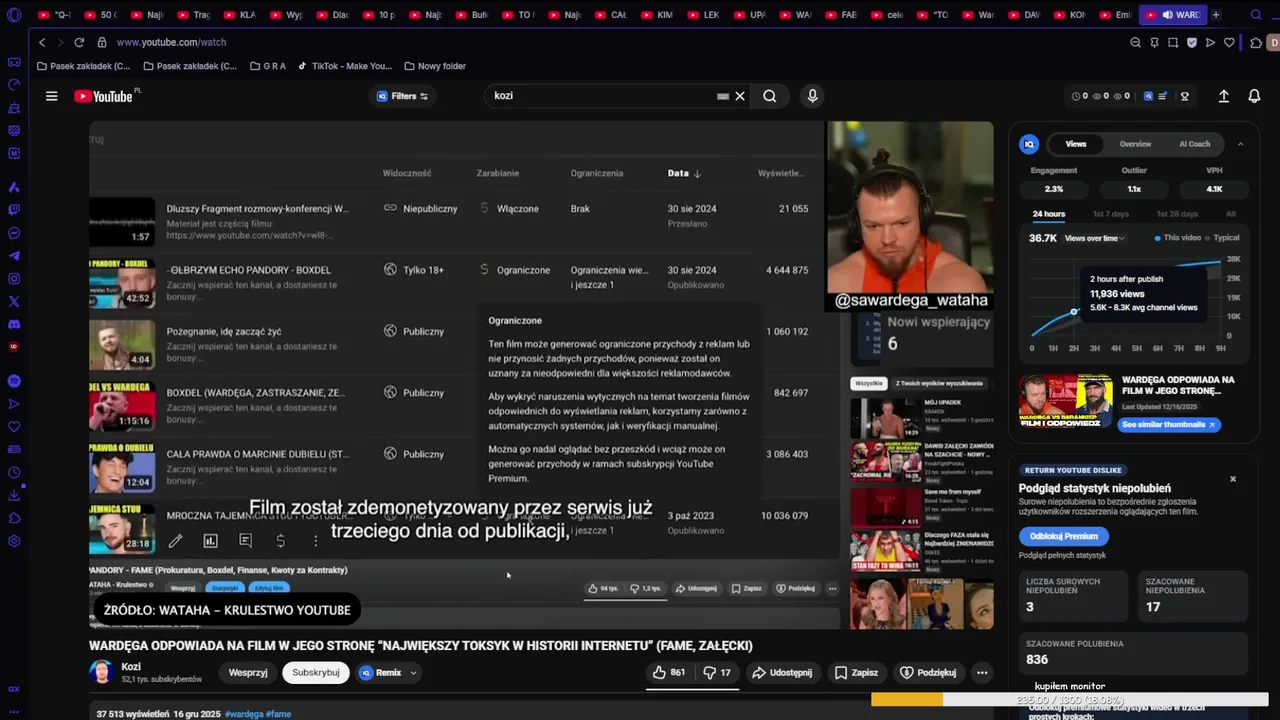Open the MÓJ UPADEK suggested video
The image size is (1280, 720).
click(920, 418)
